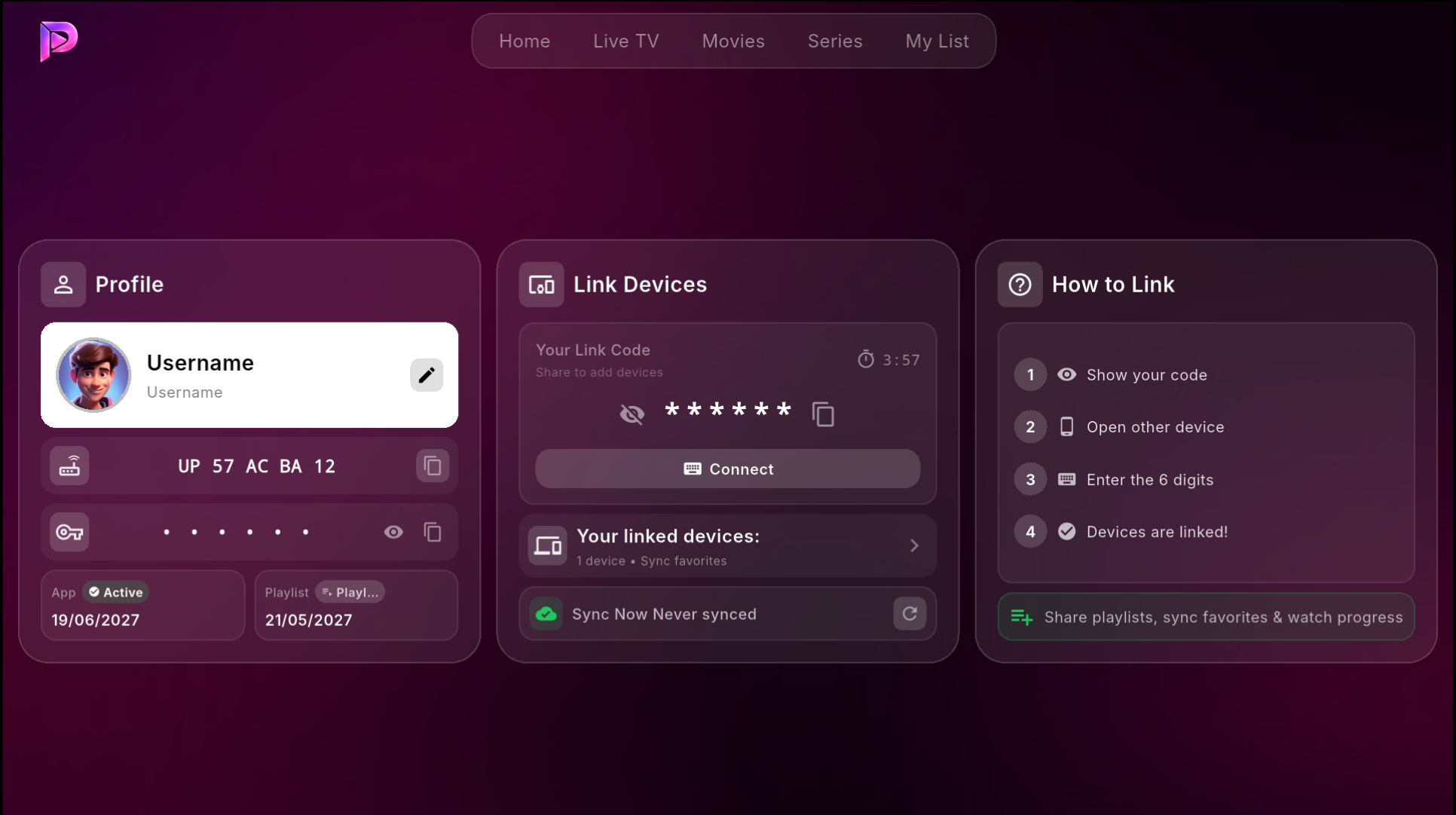Show the hidden link code
This screenshot has height=815, width=1456.
click(632, 414)
